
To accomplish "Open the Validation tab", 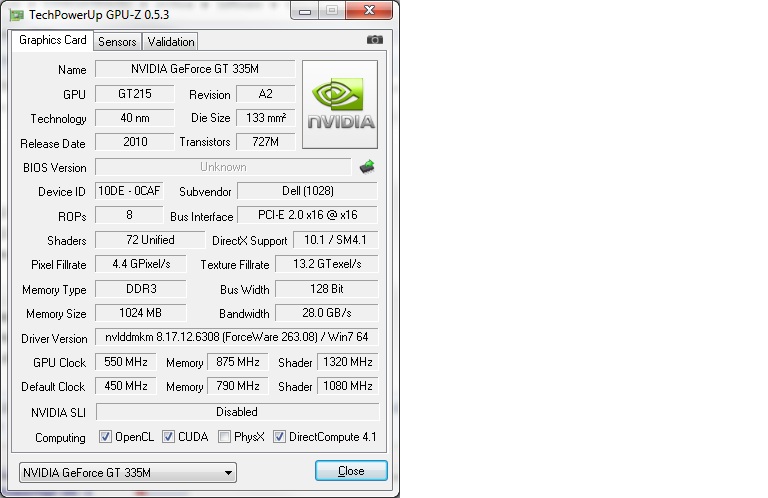I will click(x=171, y=42).
